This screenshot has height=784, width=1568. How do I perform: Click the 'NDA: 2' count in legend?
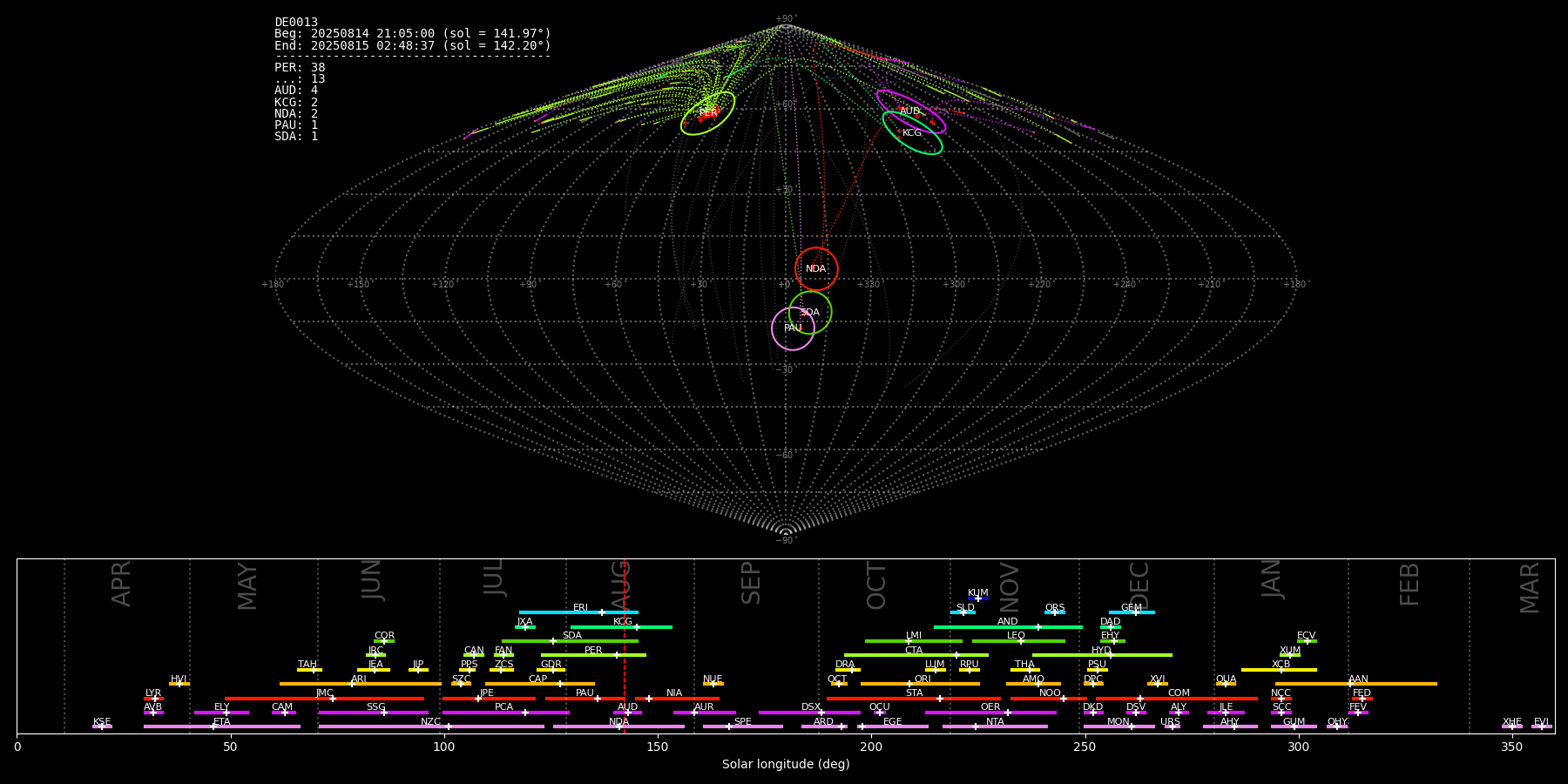[x=296, y=114]
